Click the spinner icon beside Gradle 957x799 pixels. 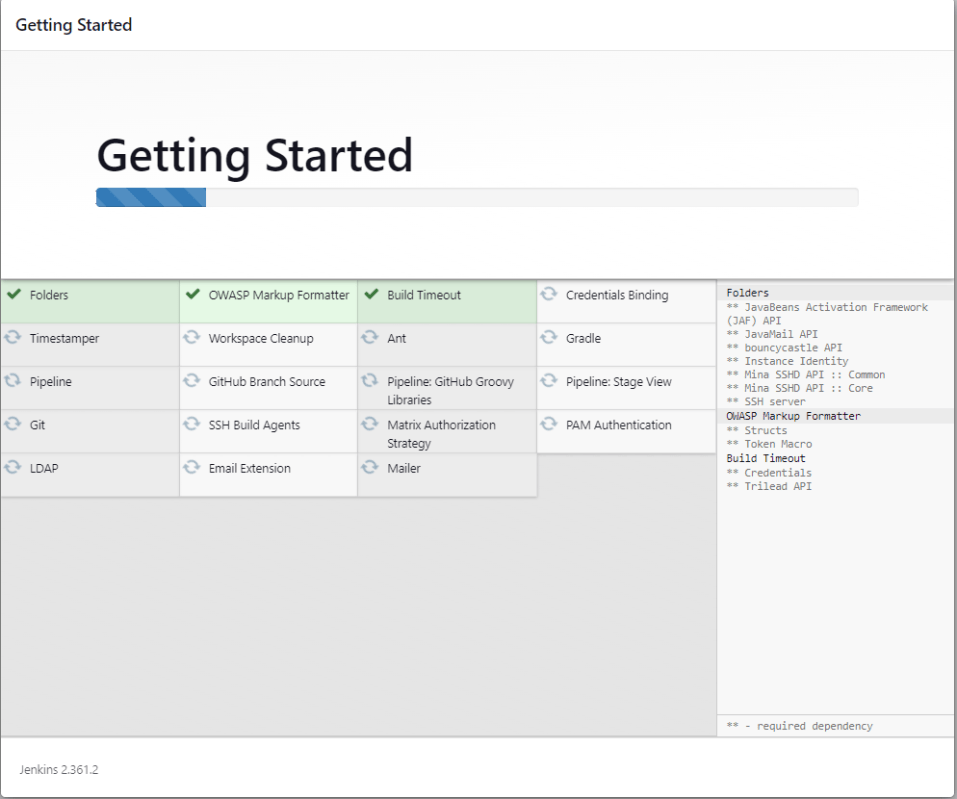tap(549, 338)
